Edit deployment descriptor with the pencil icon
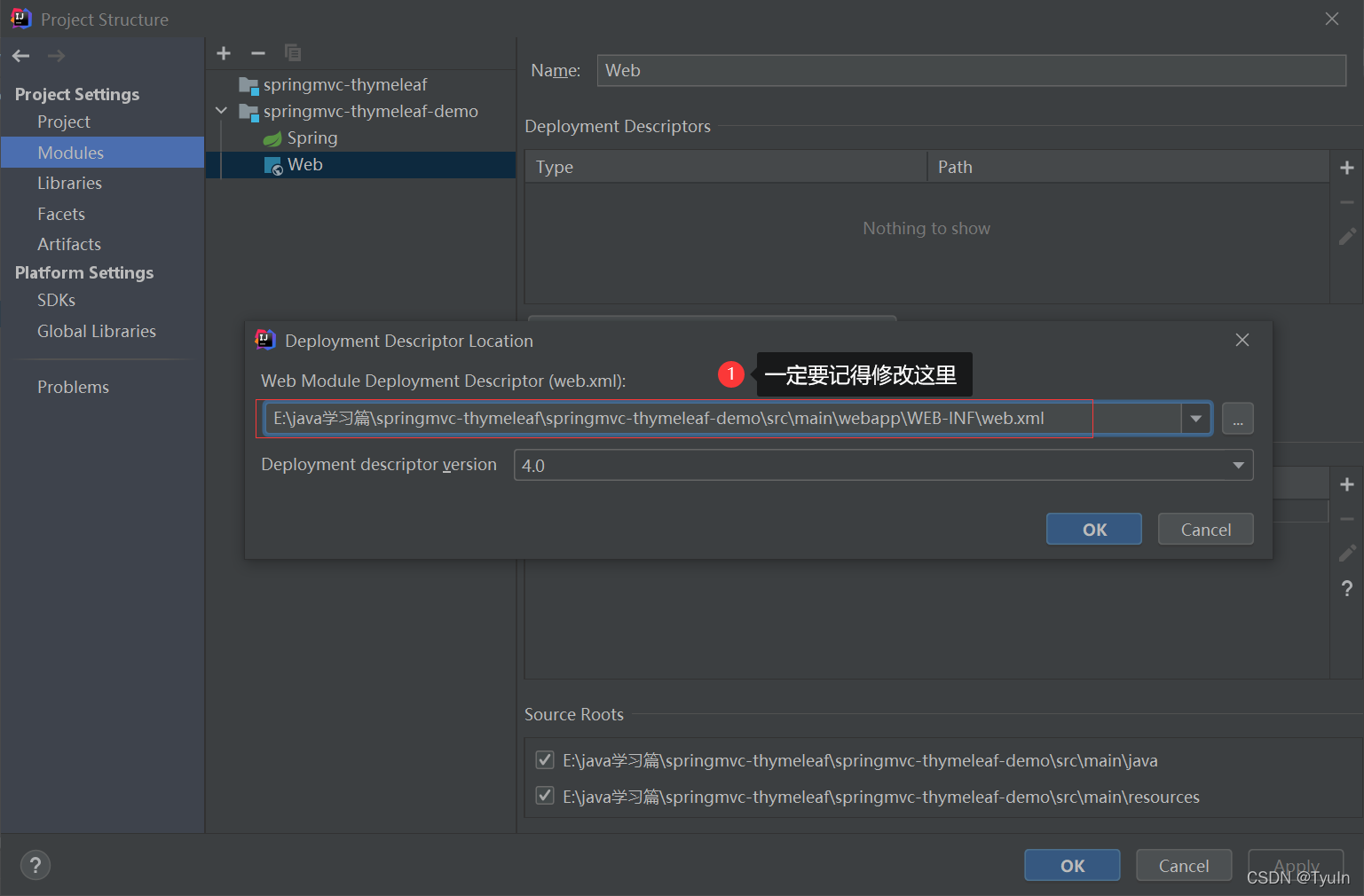 1346,236
